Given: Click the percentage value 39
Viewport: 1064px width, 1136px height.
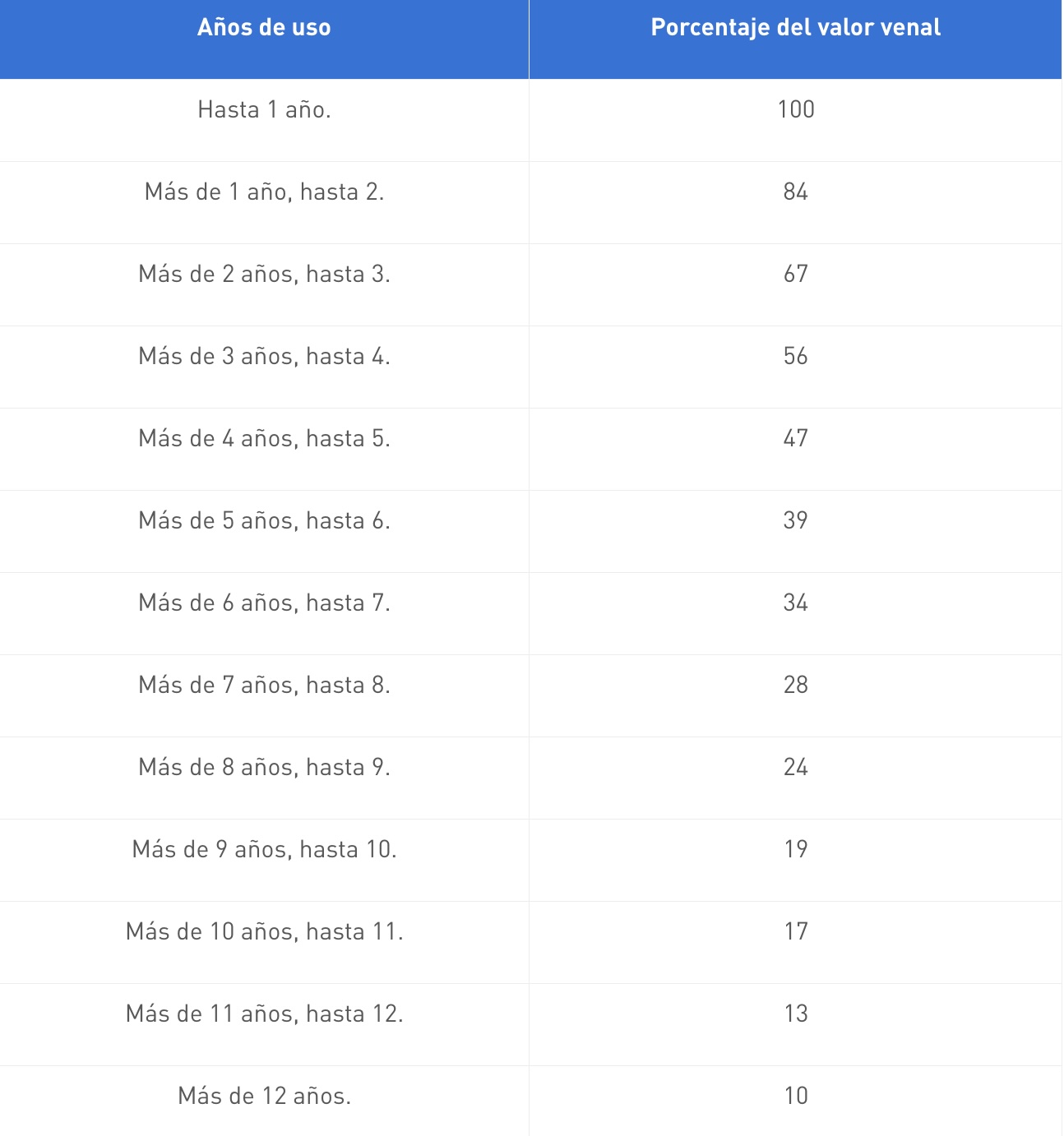Looking at the screenshot, I should click(795, 520).
